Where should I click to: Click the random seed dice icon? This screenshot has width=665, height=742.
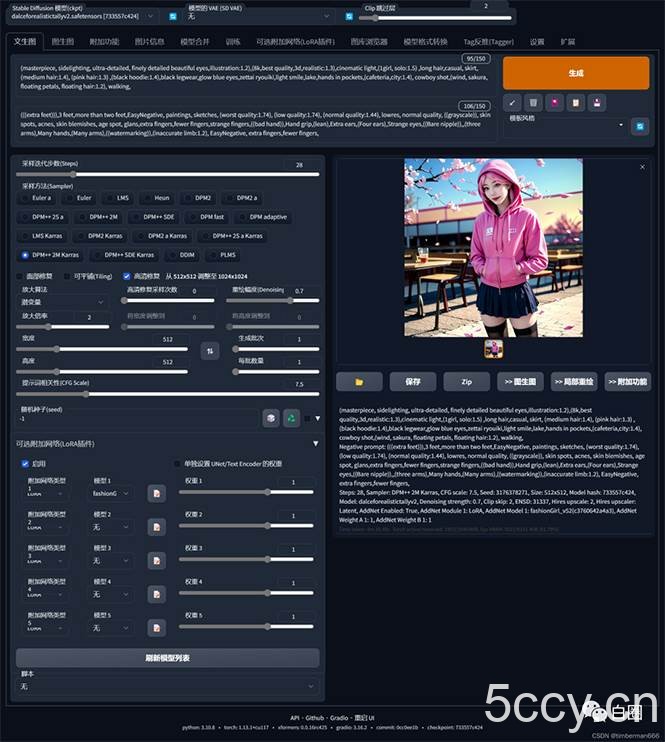[270, 418]
